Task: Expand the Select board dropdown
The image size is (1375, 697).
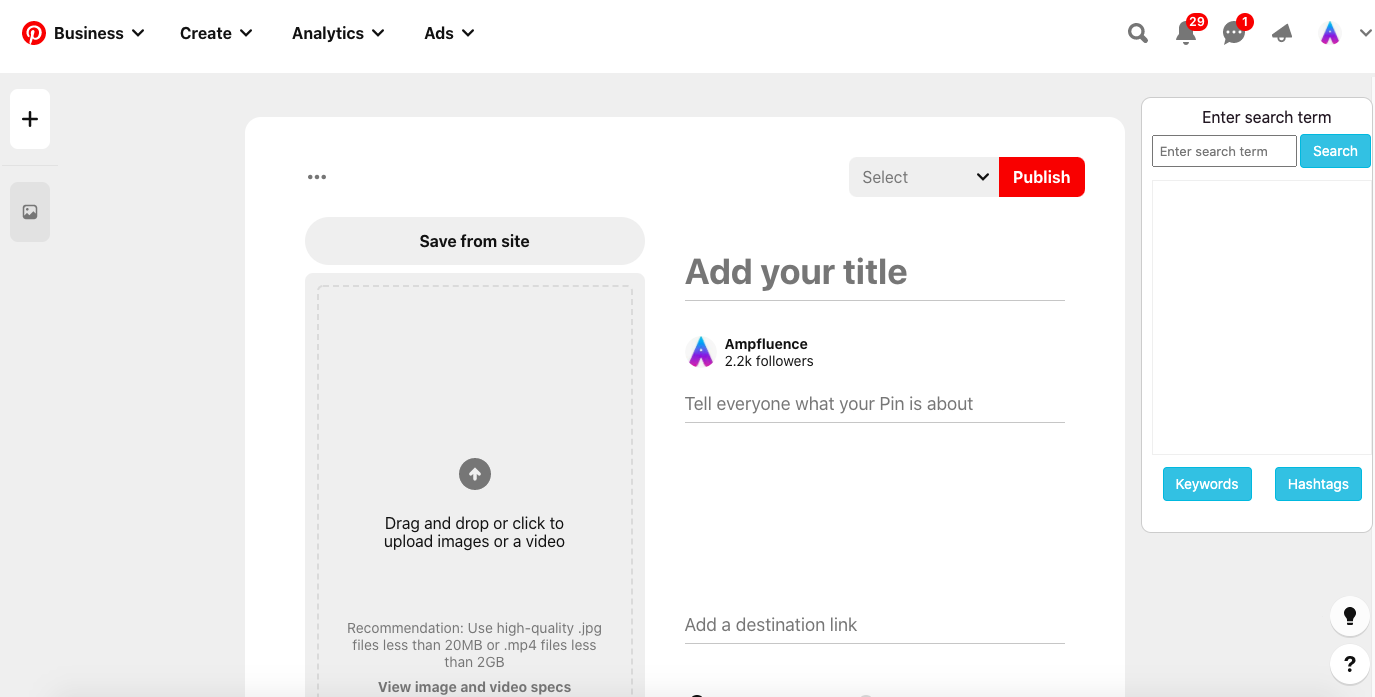Action: coord(923,177)
